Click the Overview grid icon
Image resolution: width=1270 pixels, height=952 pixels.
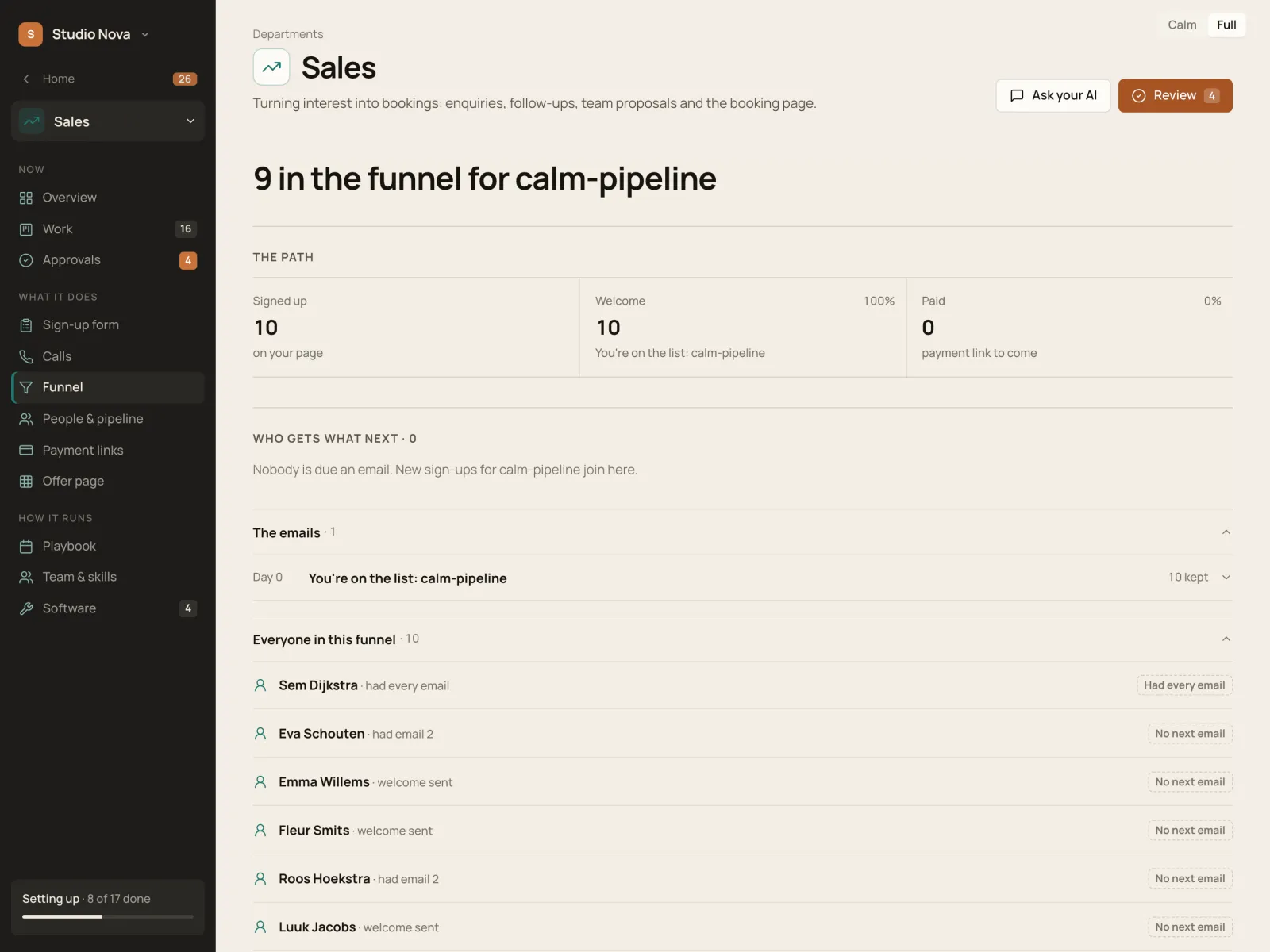[x=26, y=198]
